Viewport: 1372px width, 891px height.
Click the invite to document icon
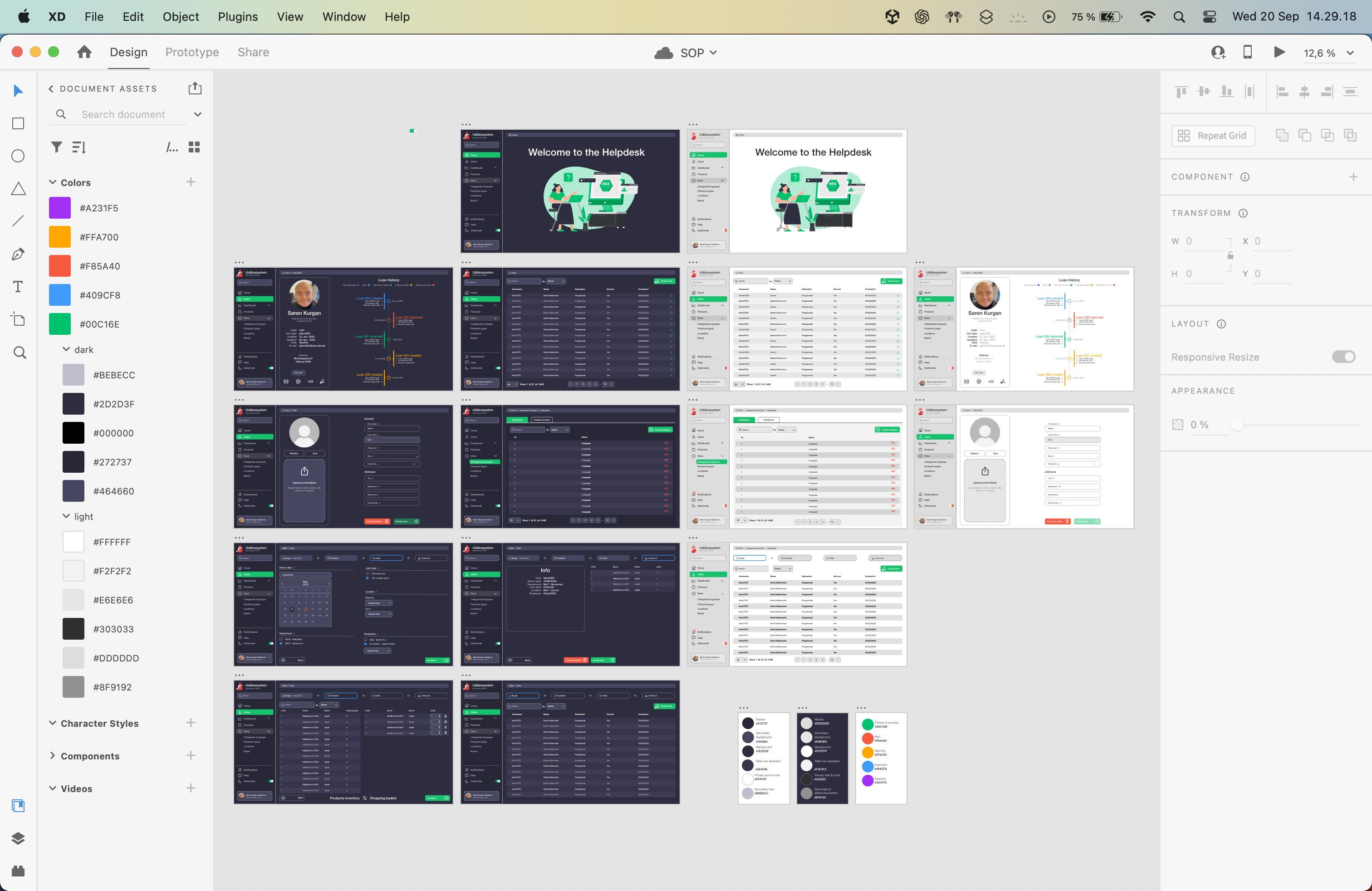(x=1218, y=53)
